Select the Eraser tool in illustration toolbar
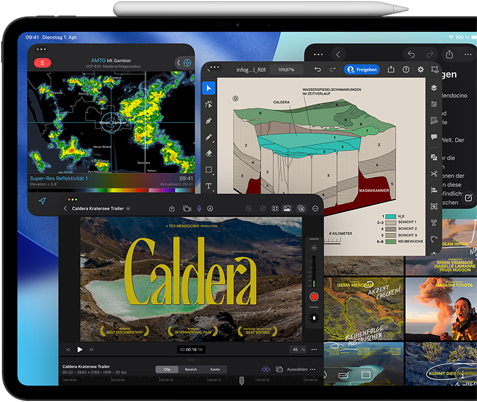This screenshot has width=477, height=402. pyautogui.click(x=209, y=153)
